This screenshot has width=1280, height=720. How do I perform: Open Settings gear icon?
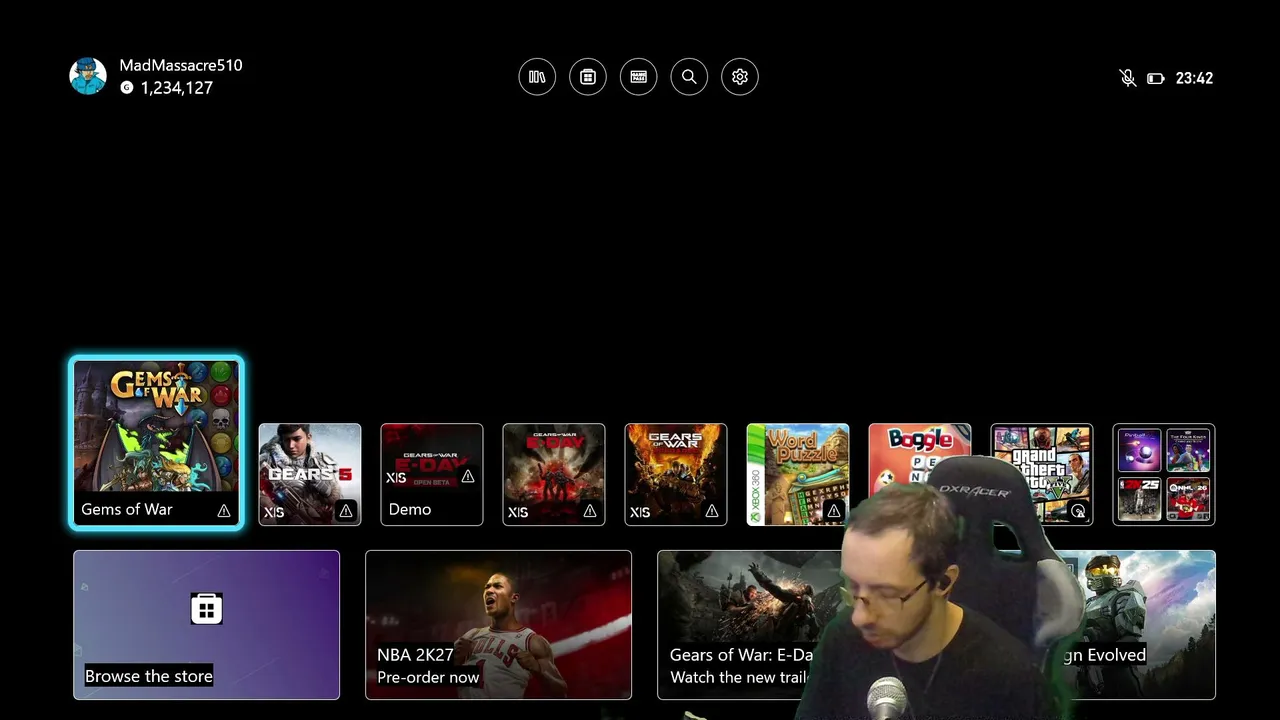(x=740, y=77)
